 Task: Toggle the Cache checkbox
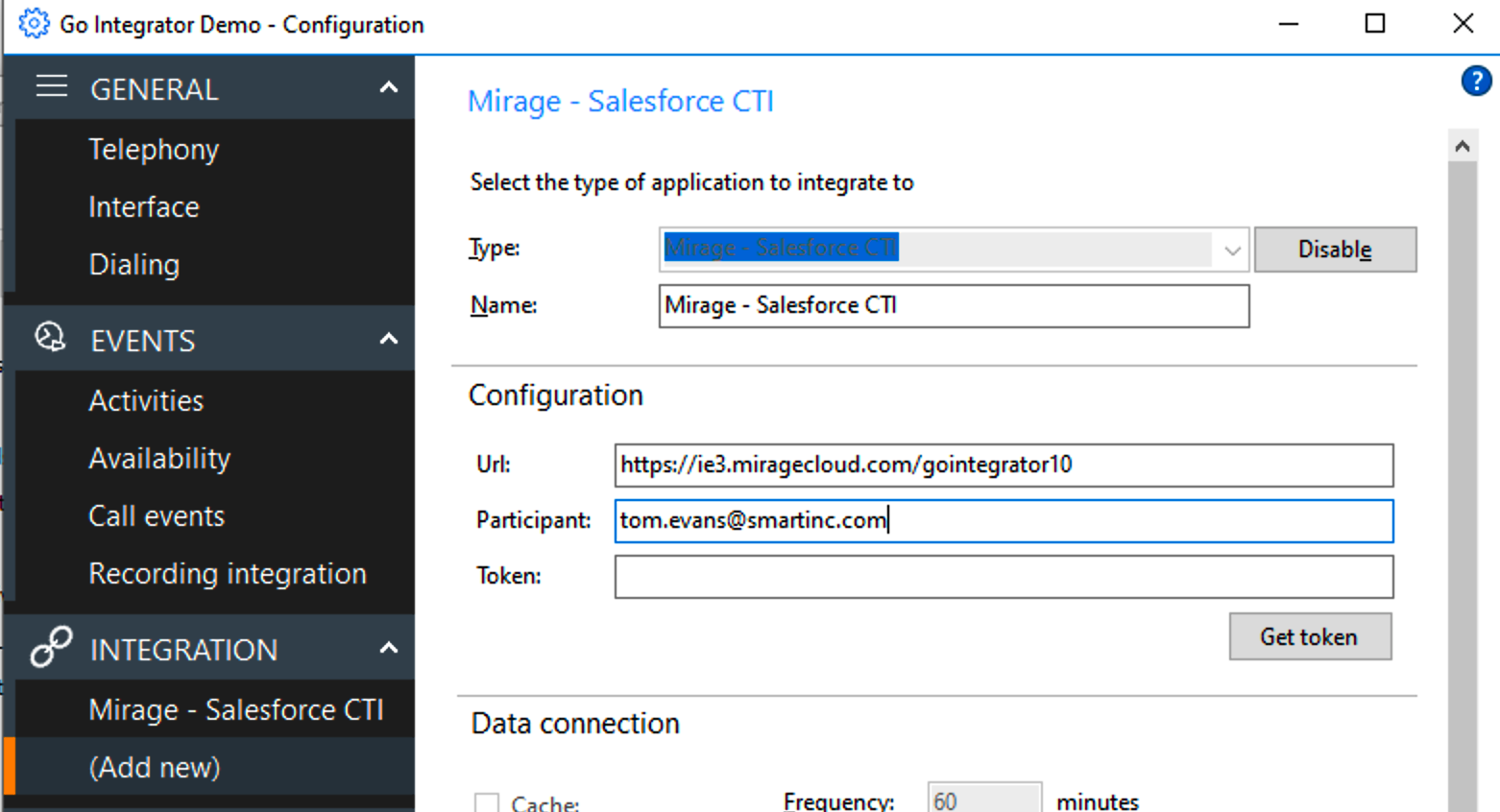click(x=487, y=802)
